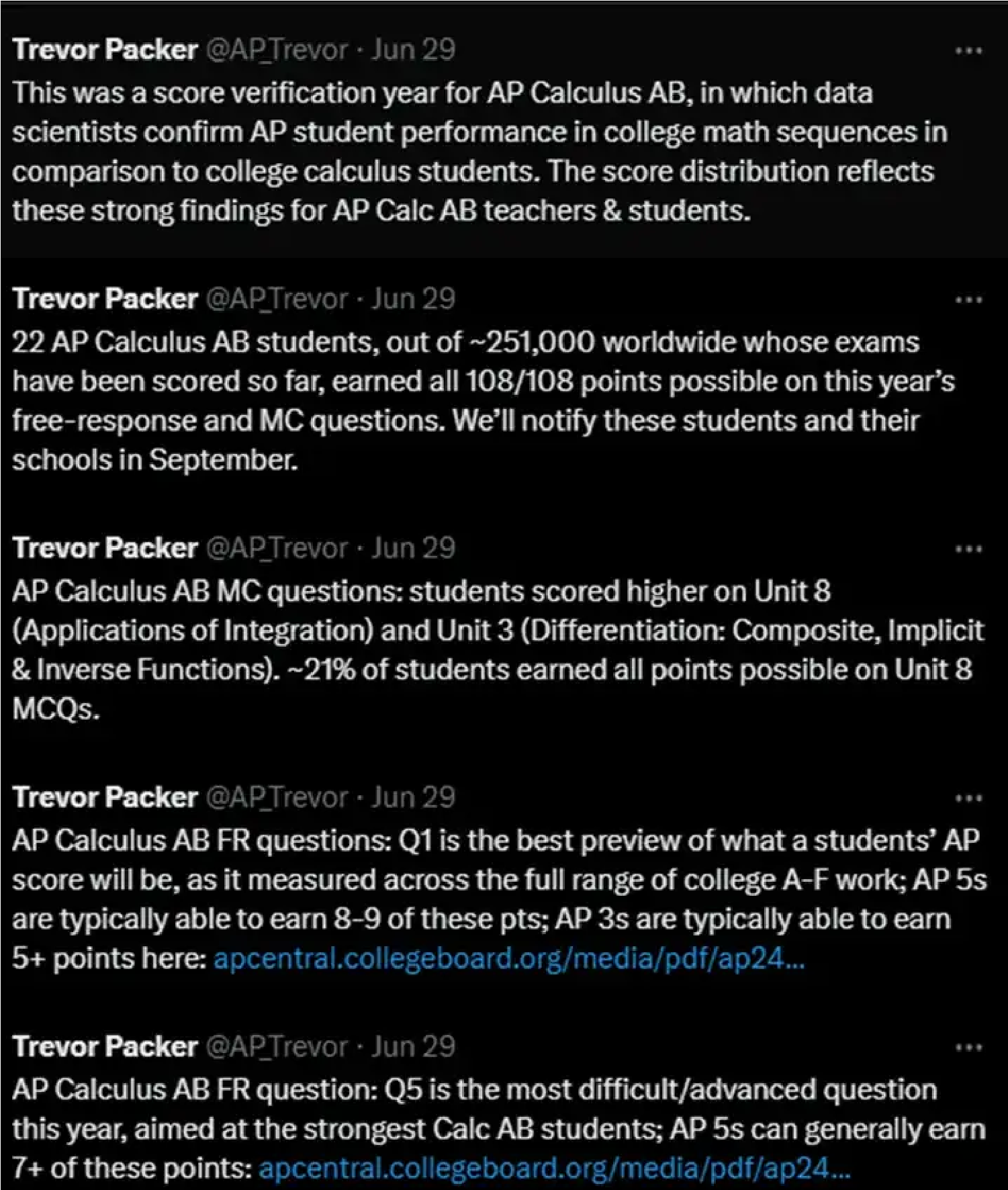Click the Jun 29 date on the score verification tweet

413,50
